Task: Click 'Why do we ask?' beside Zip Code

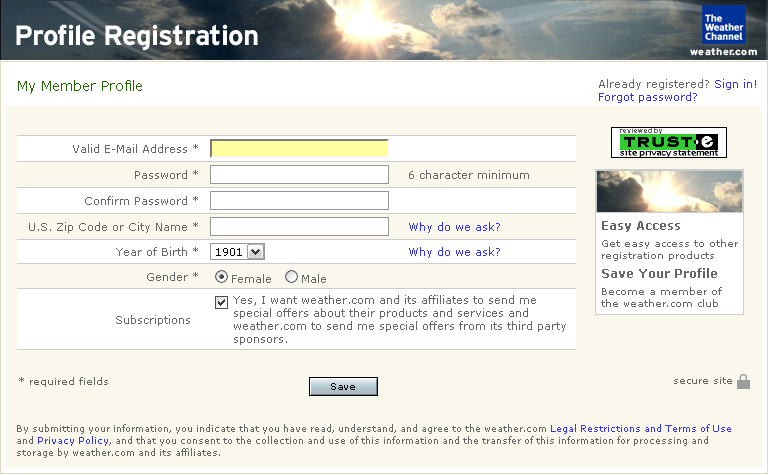Action: pos(454,227)
